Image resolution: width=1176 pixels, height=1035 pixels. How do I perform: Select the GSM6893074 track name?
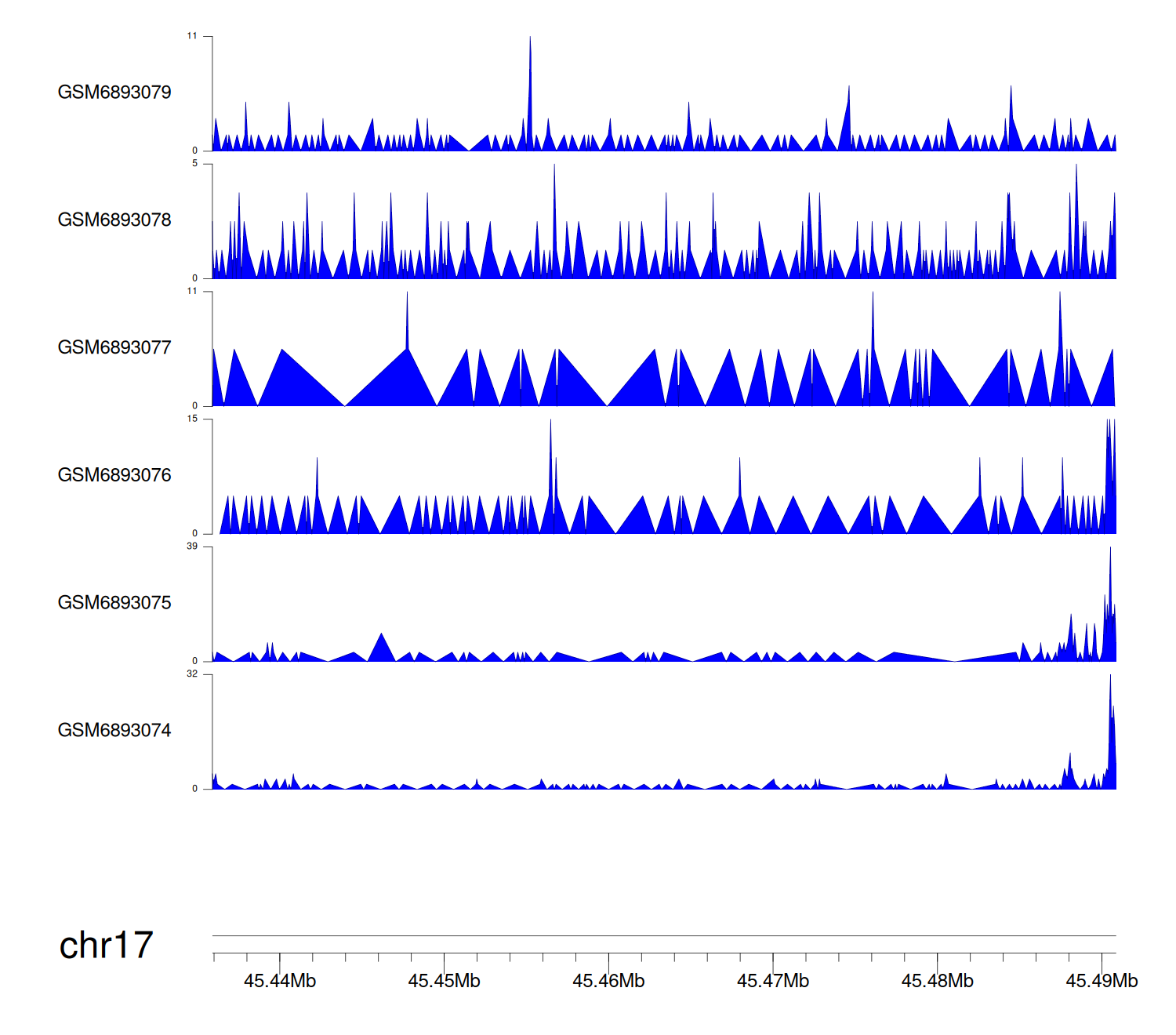pyautogui.click(x=114, y=731)
